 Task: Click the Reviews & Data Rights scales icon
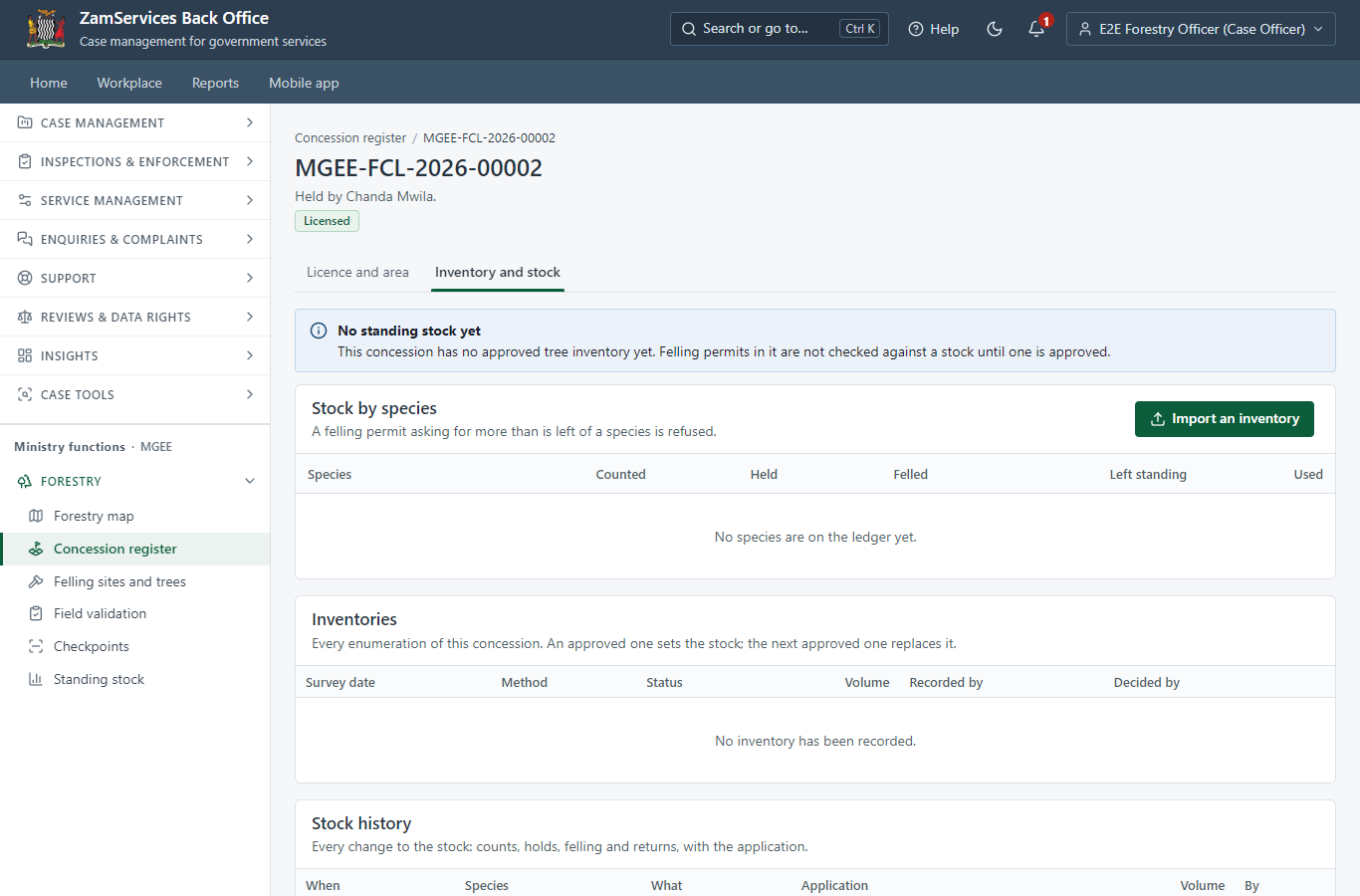tap(25, 317)
